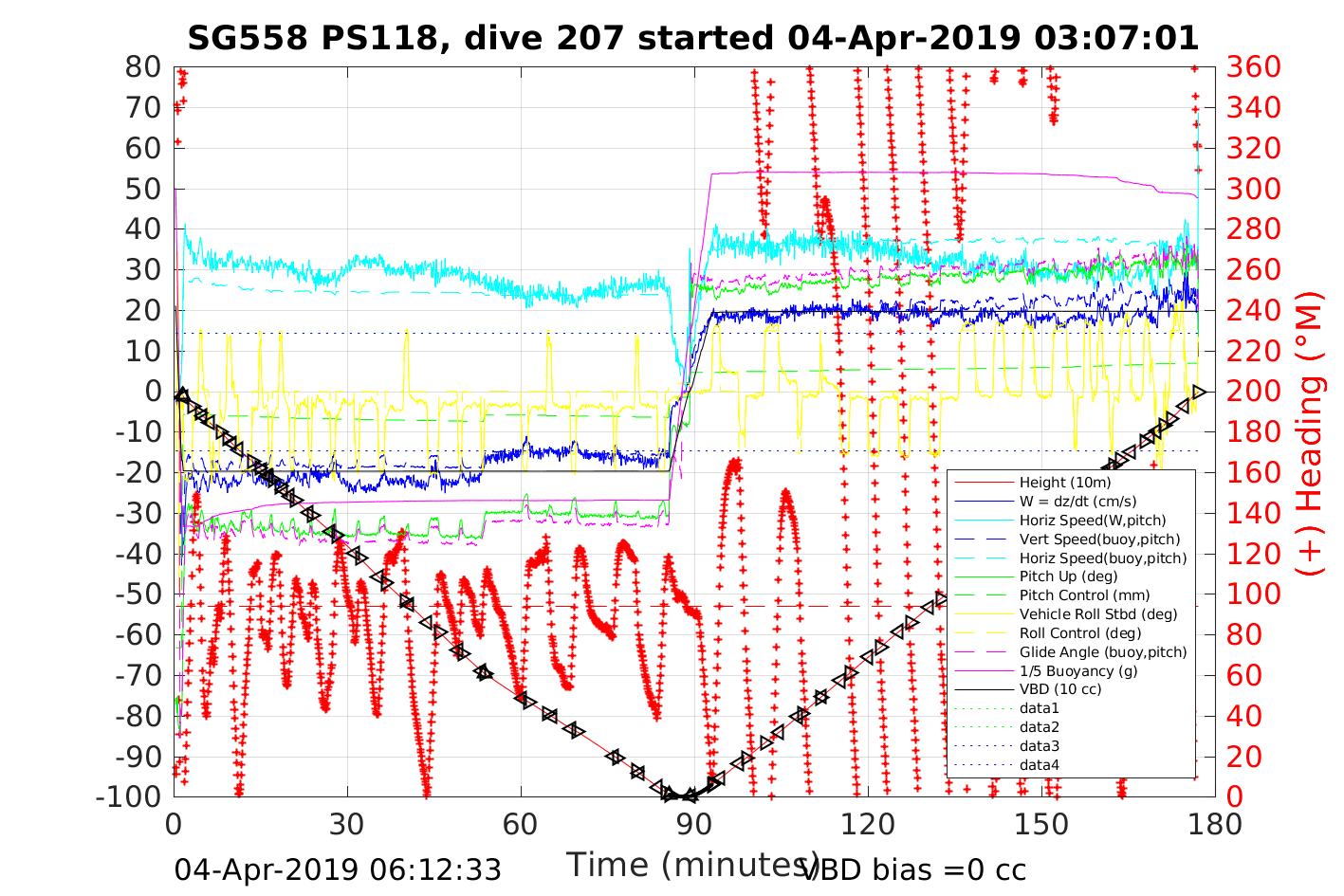The width and height of the screenshot is (1344, 896).
Task: Select the data1 legend entry
Action: tap(1039, 708)
